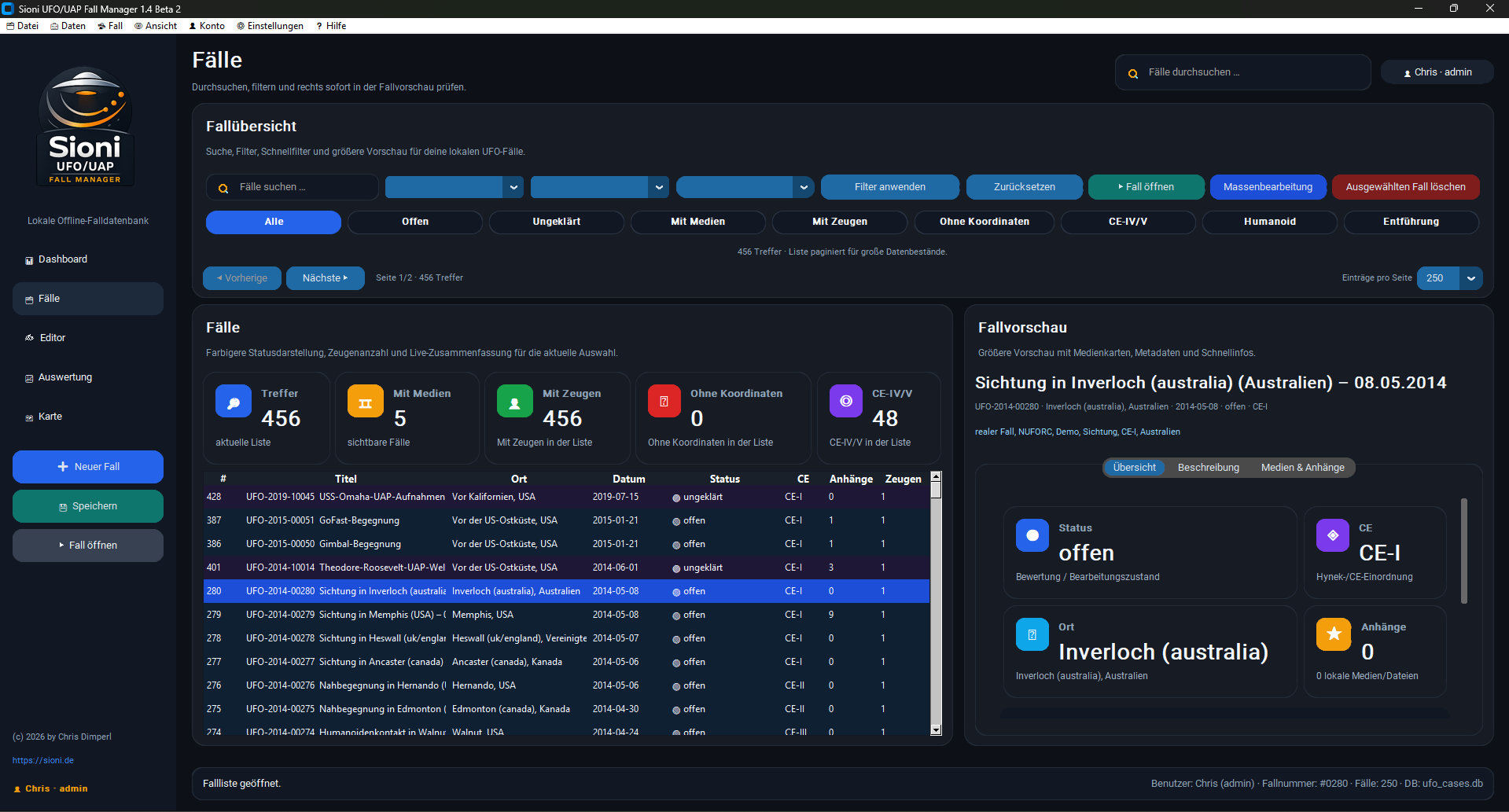Switch to the Beschreibung tab
The image size is (1509, 812).
(x=1208, y=467)
